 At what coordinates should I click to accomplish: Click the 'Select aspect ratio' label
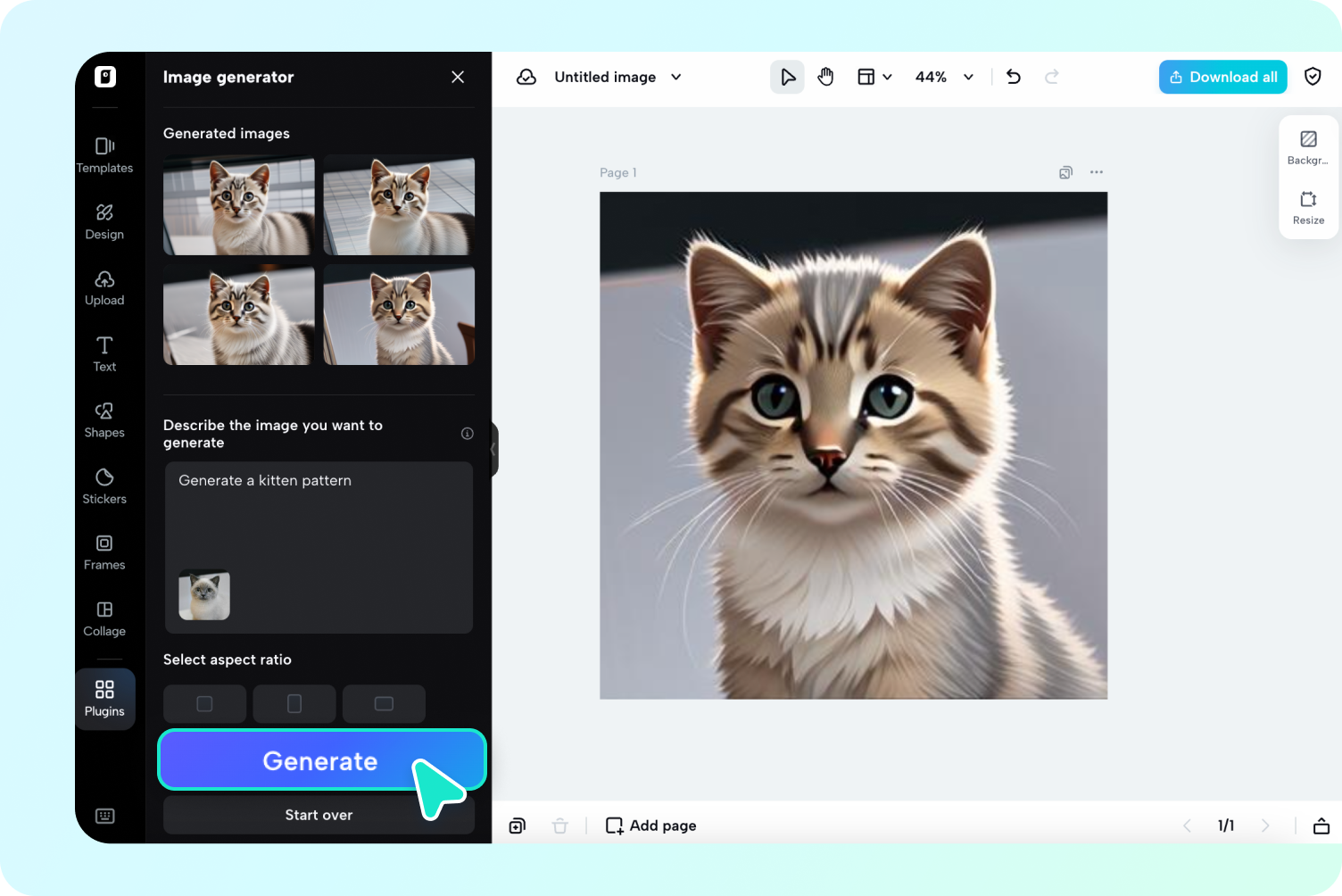click(x=228, y=660)
